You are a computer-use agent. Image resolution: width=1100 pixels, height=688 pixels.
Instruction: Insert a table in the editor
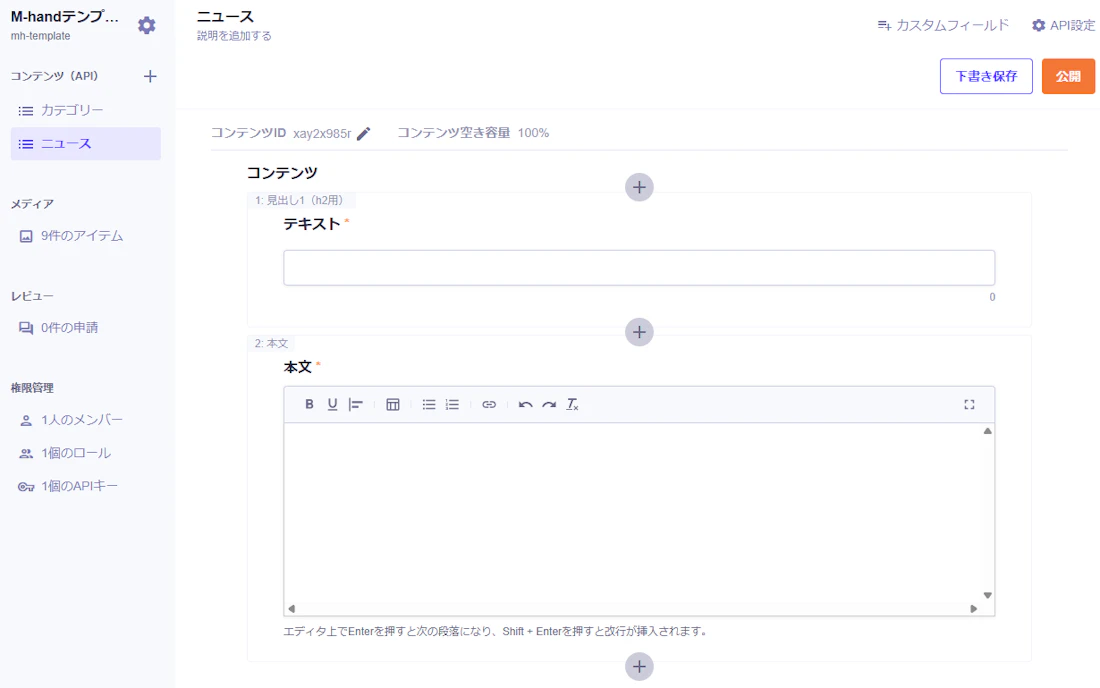coord(393,404)
